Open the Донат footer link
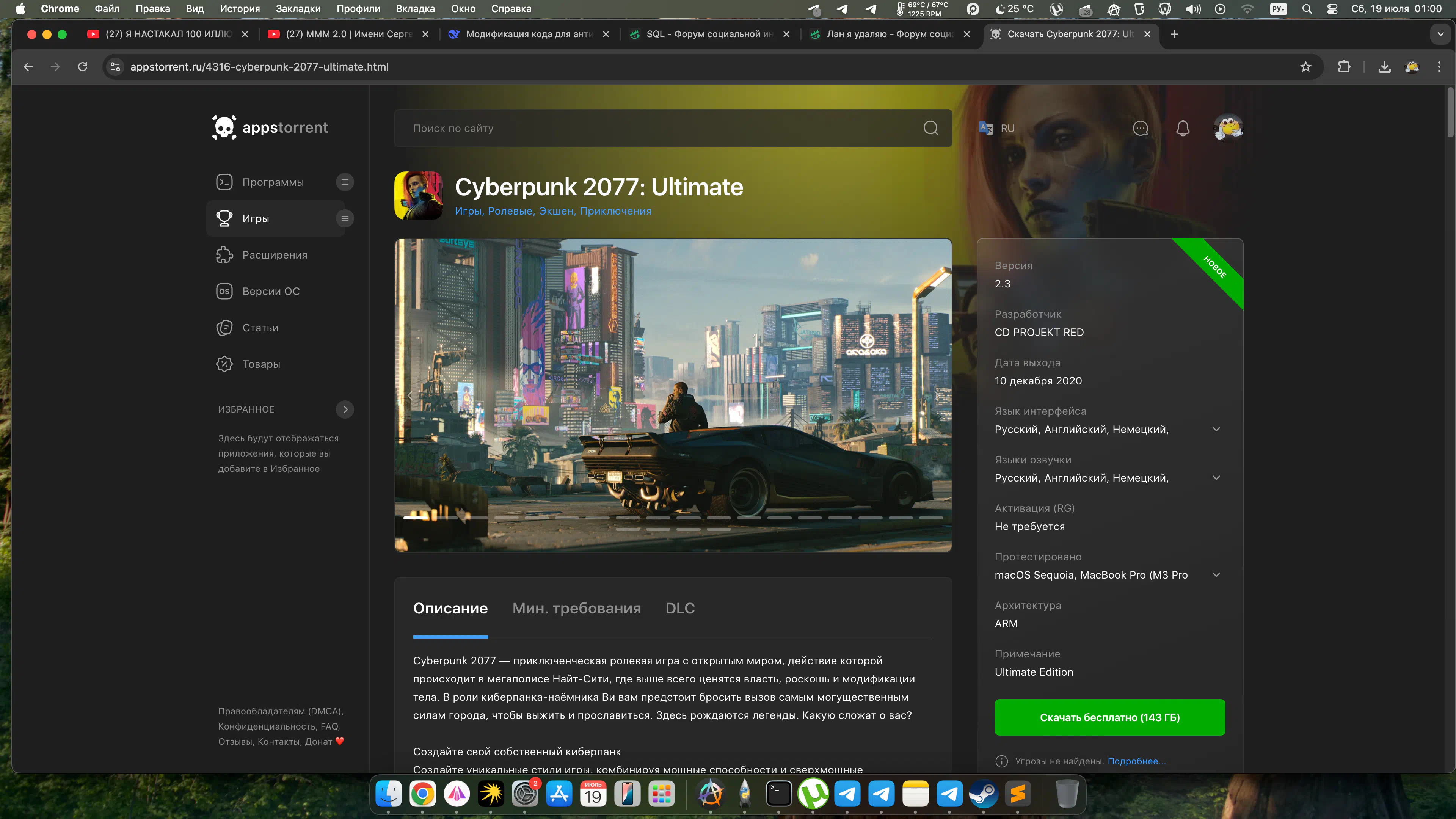 (325, 742)
